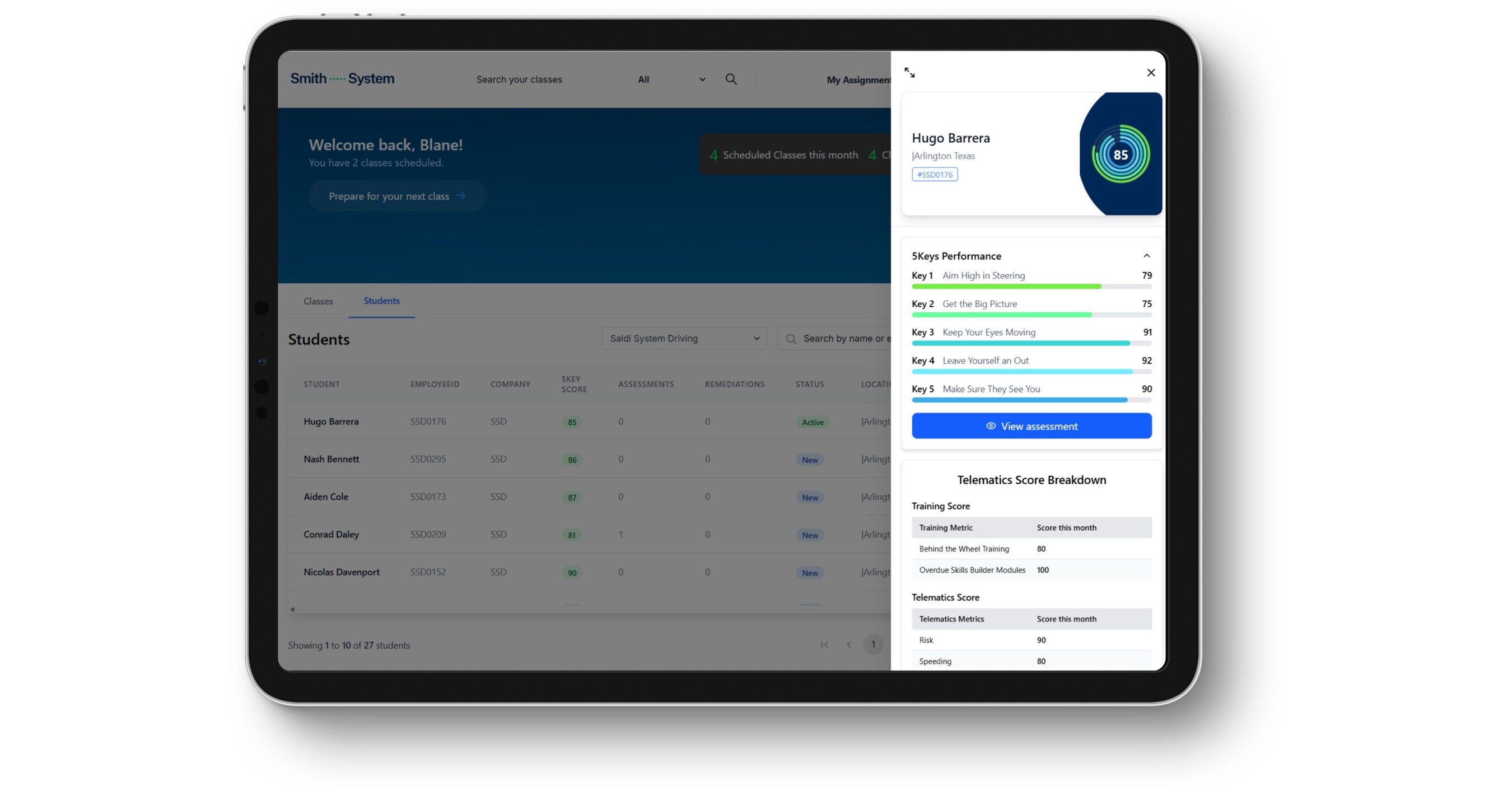Close the student detail side panel
The image size is (1512, 791).
[x=1150, y=73]
